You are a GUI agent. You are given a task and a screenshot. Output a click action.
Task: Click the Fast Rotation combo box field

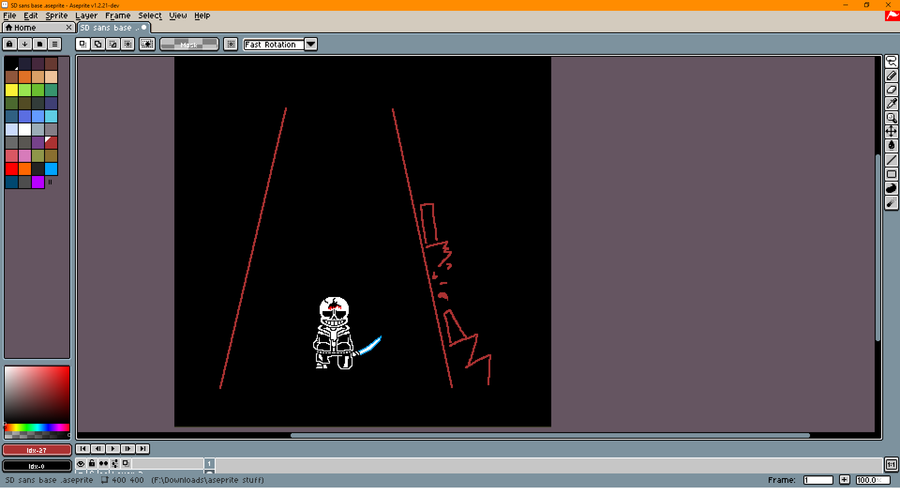click(274, 44)
